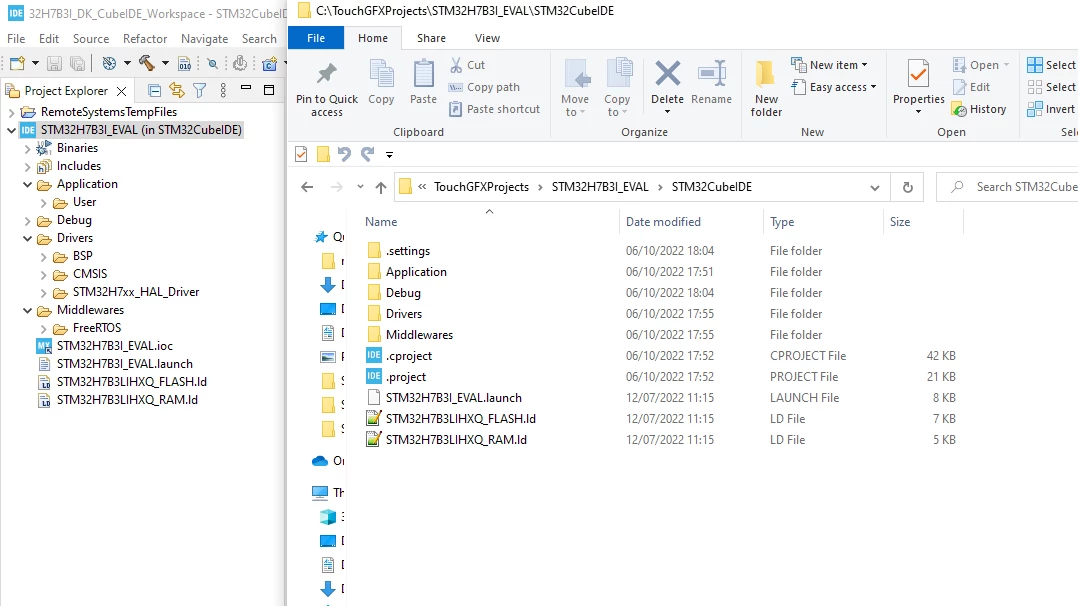Open the IDE Navigate menu

(204, 39)
